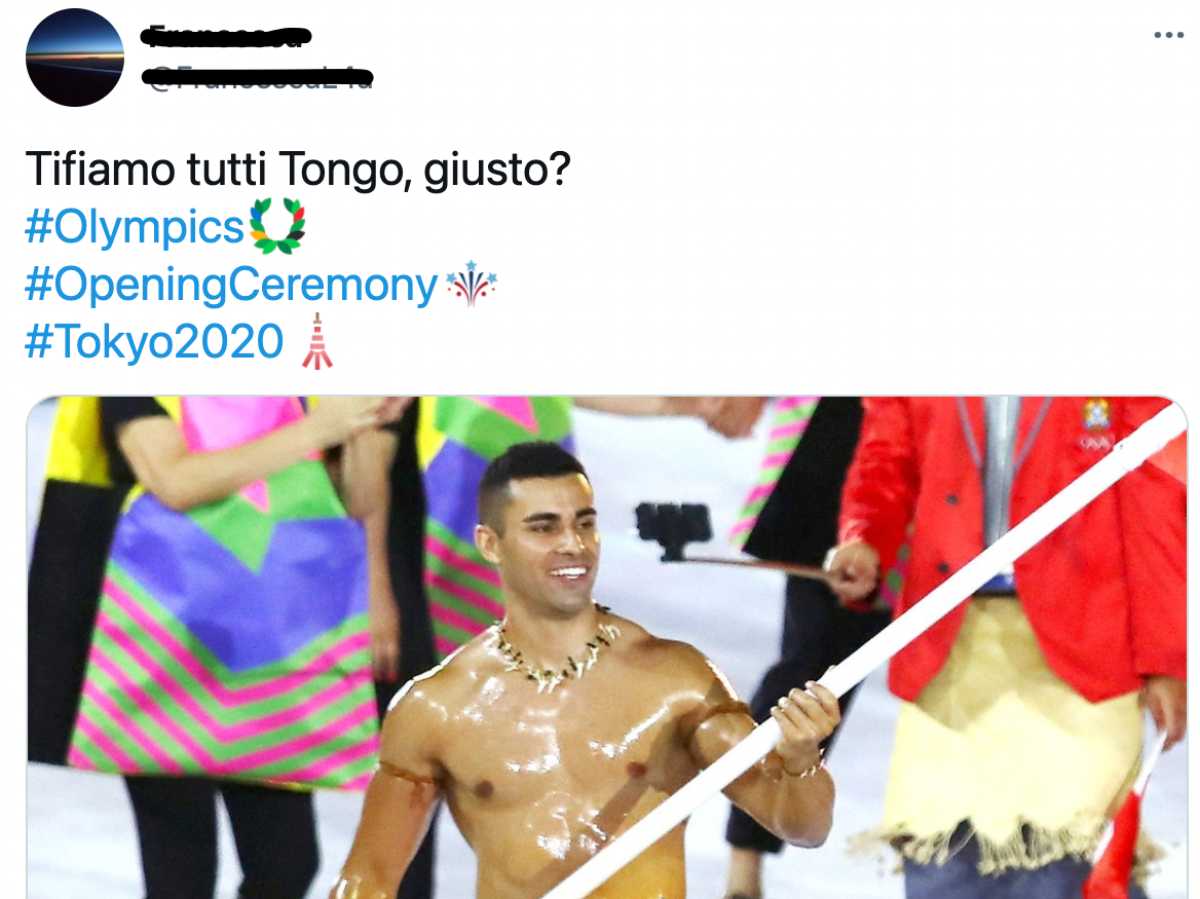
Task: Open the #Tokyo2020 hashtag
Action: [154, 342]
